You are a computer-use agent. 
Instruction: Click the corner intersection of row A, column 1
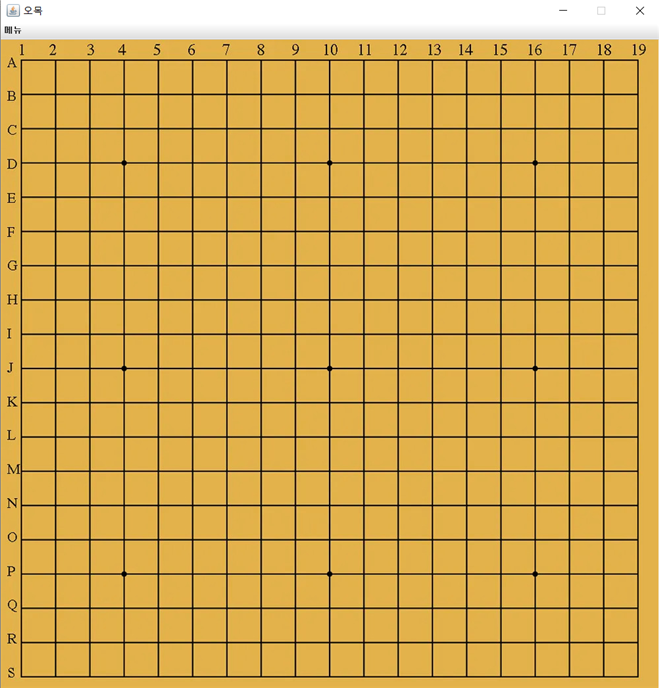tap(21, 60)
